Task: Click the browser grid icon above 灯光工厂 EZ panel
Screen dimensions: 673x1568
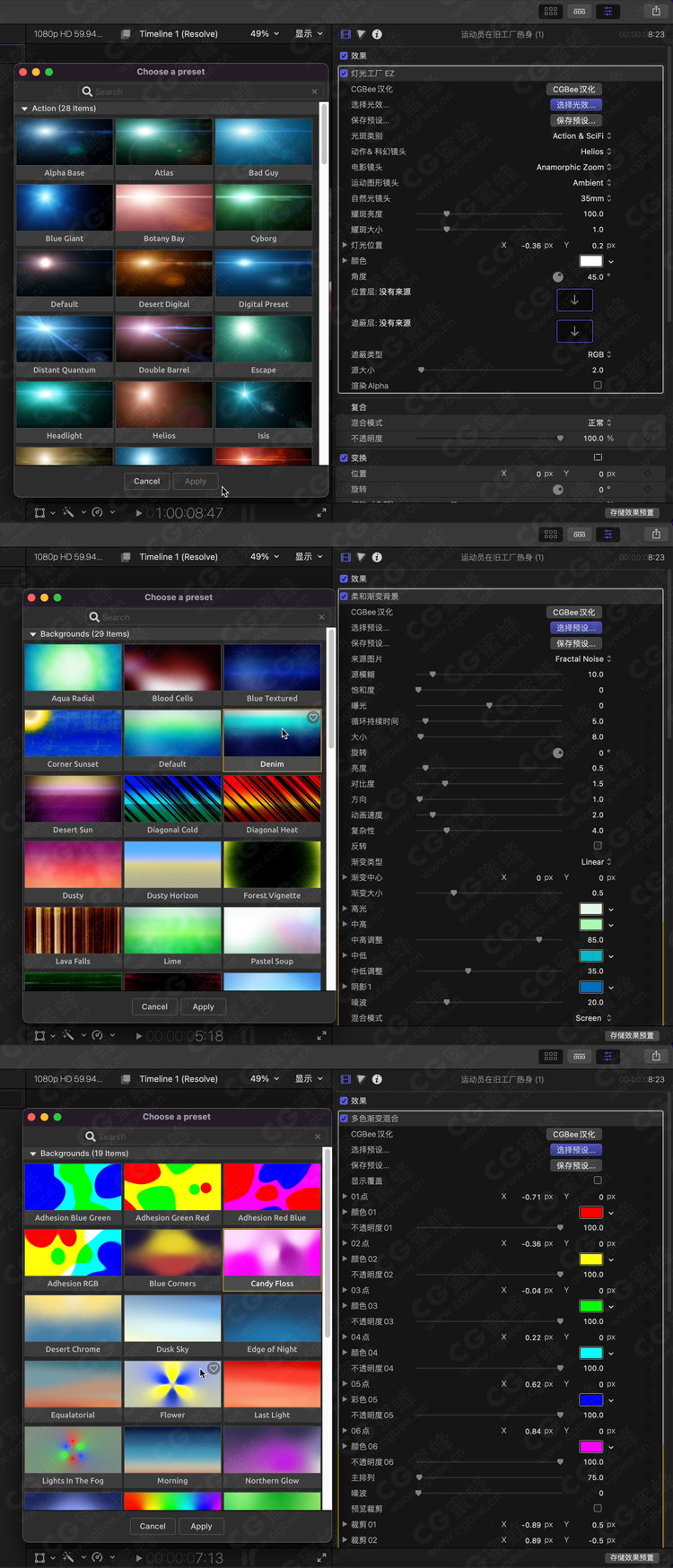Action: coord(551,12)
